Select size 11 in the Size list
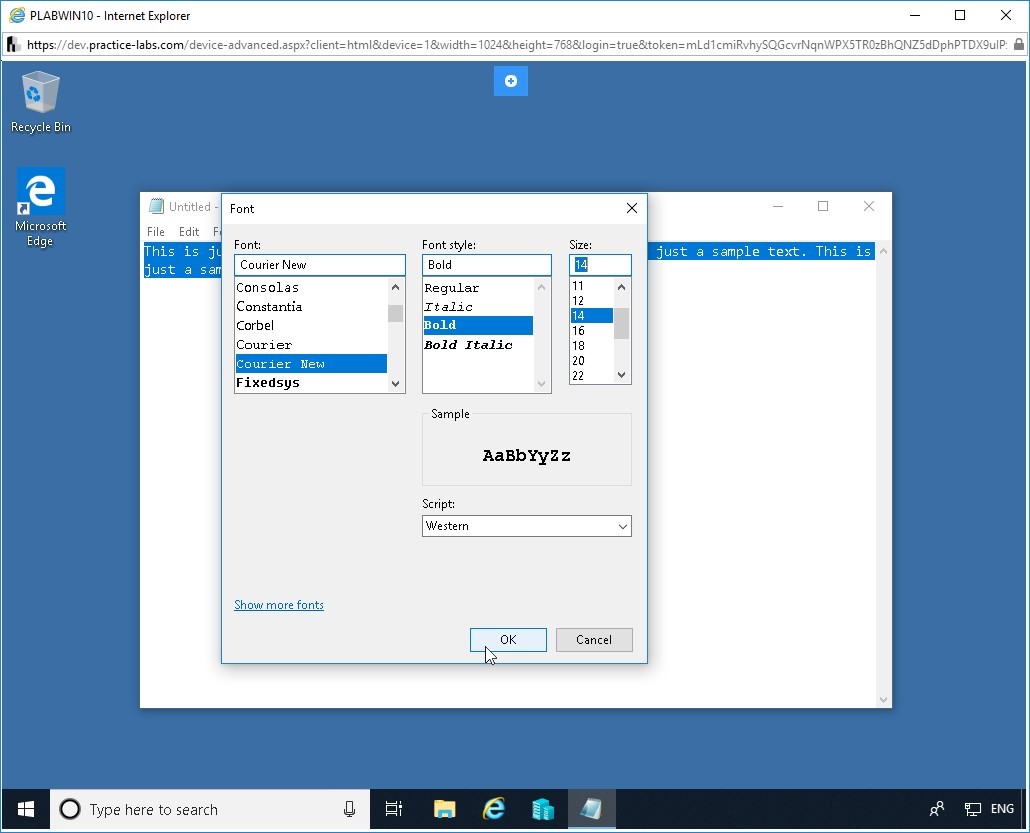Screen dimensions: 1030x833 592,286
